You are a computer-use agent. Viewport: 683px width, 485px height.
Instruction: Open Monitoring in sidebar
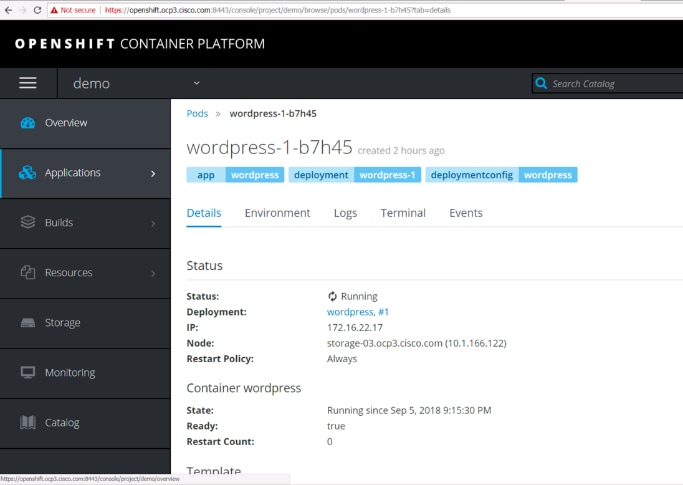(85, 373)
